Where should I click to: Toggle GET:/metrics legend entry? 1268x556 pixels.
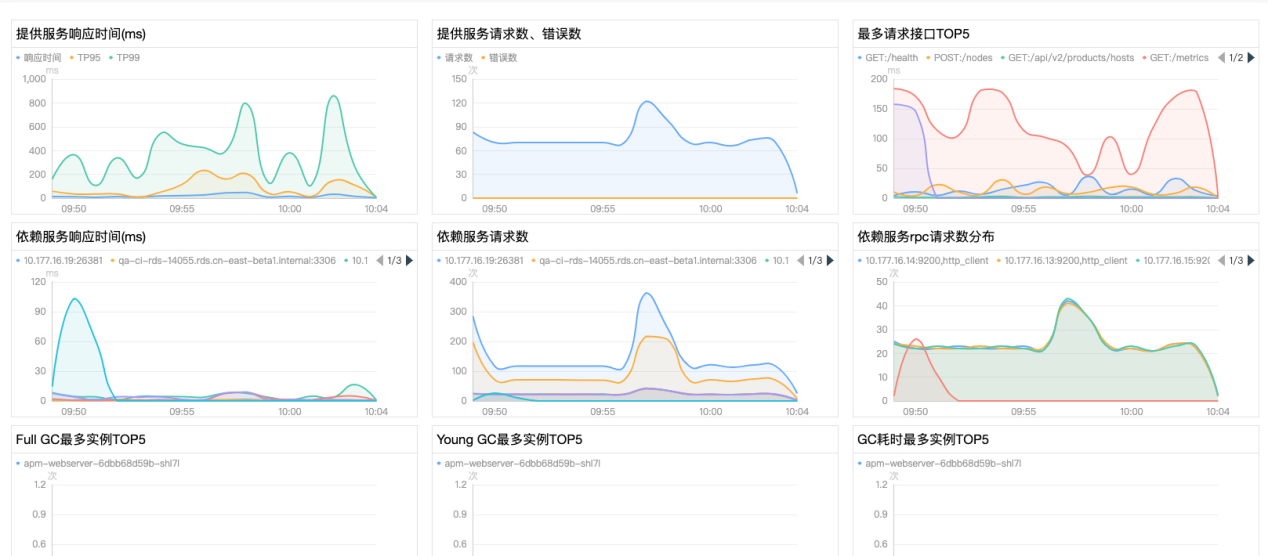coord(1178,58)
